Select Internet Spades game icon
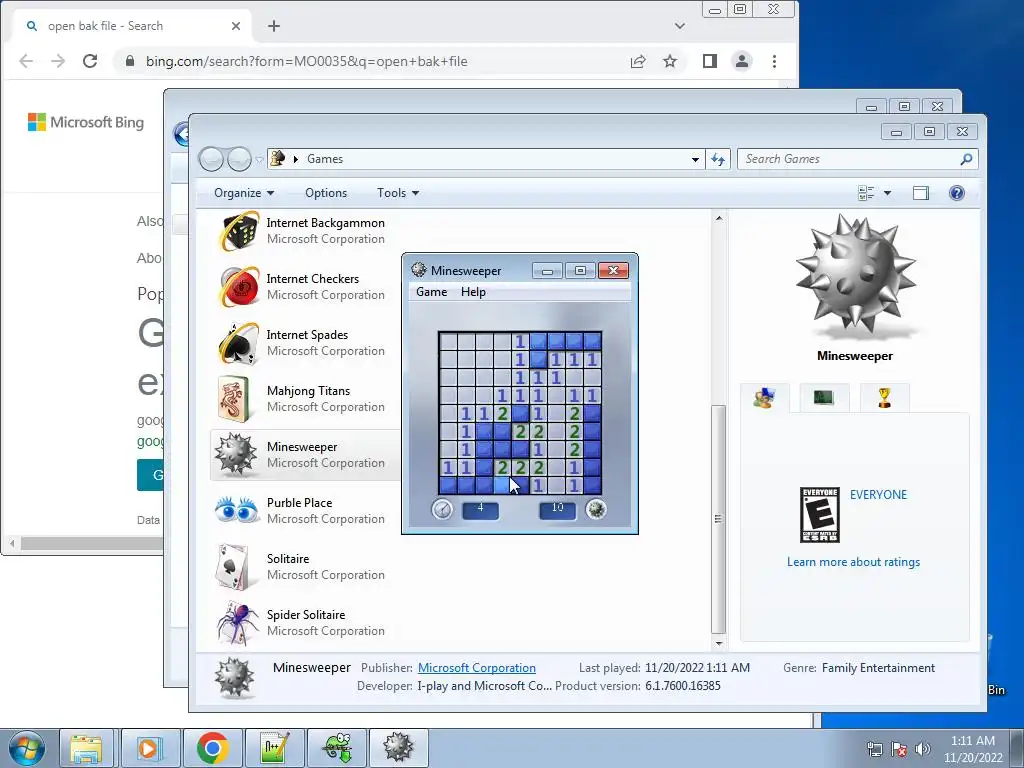This screenshot has width=1024, height=768. 238,343
